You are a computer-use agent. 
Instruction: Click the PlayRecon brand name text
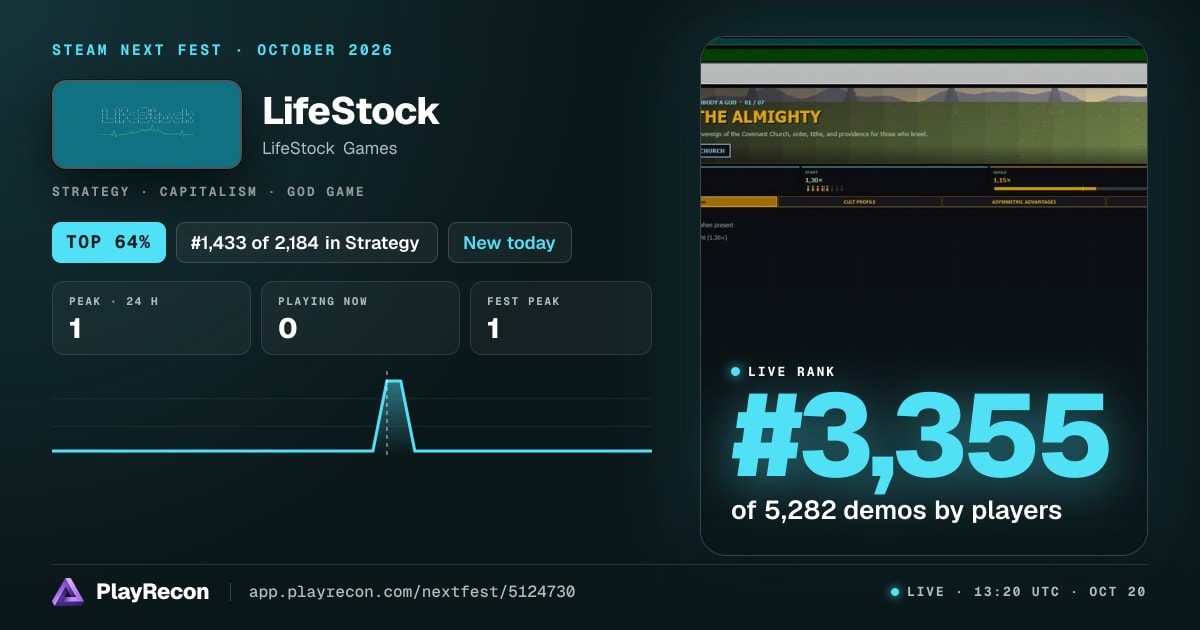(x=153, y=592)
